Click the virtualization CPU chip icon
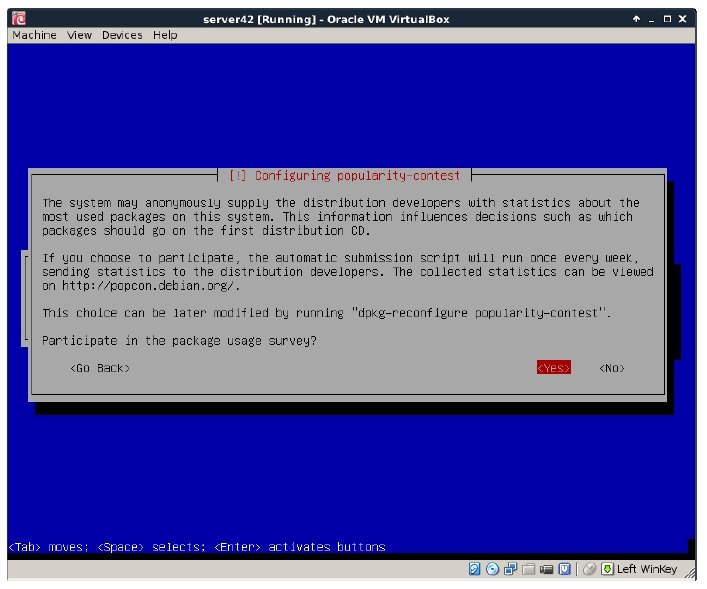 (565, 569)
